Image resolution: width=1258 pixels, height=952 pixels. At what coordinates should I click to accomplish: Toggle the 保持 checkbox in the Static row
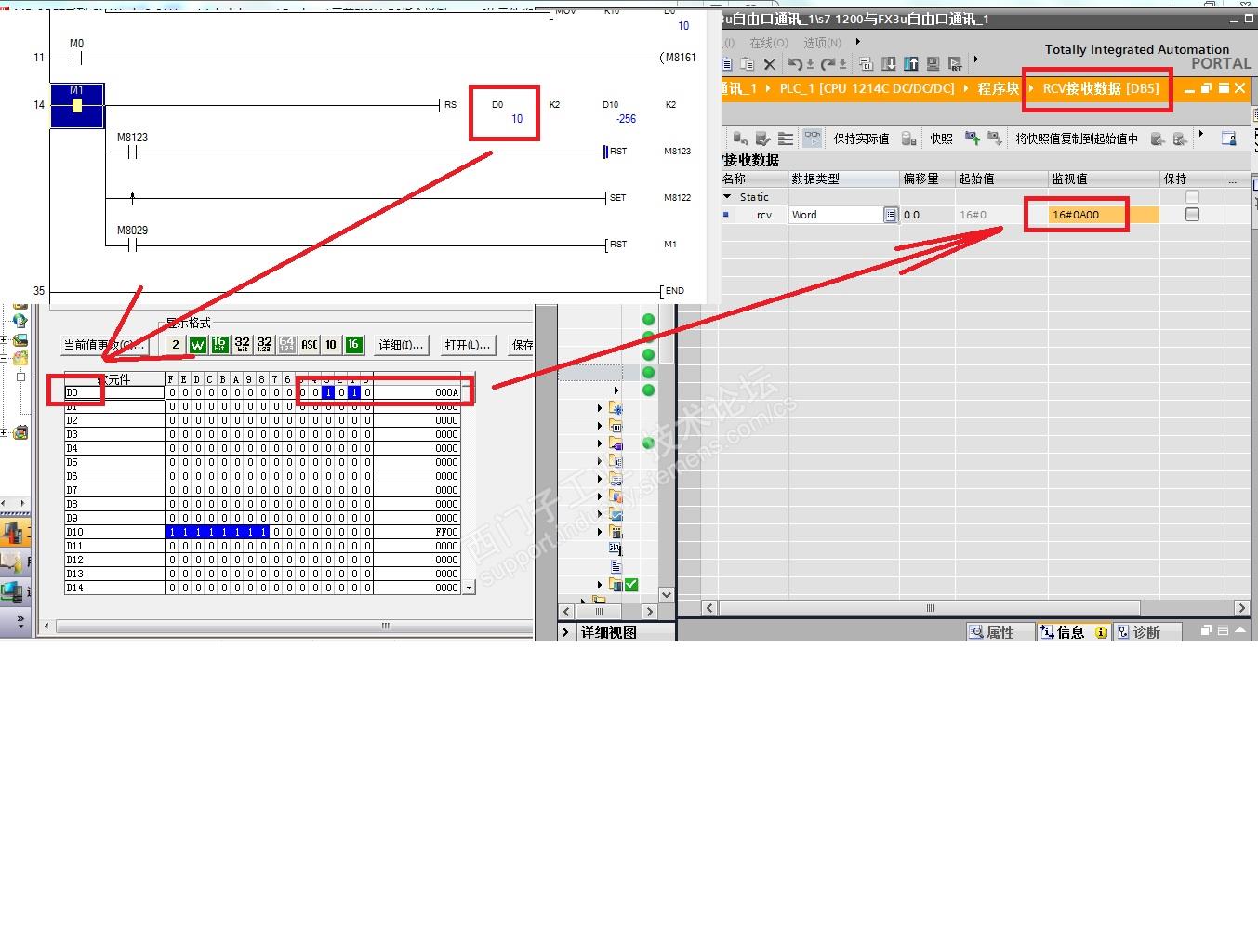click(x=1192, y=197)
